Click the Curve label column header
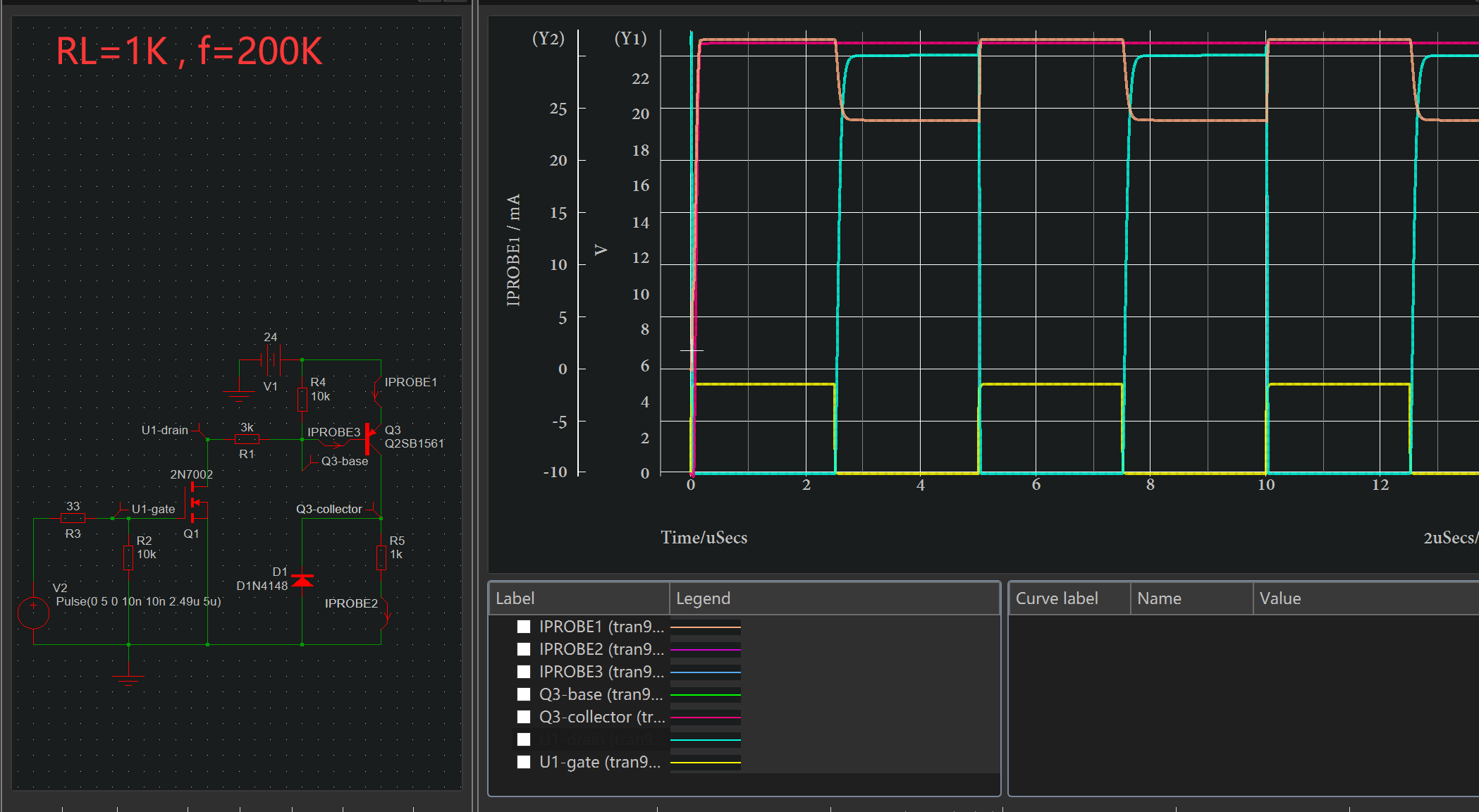This screenshot has height=812, width=1479. 1069,598
